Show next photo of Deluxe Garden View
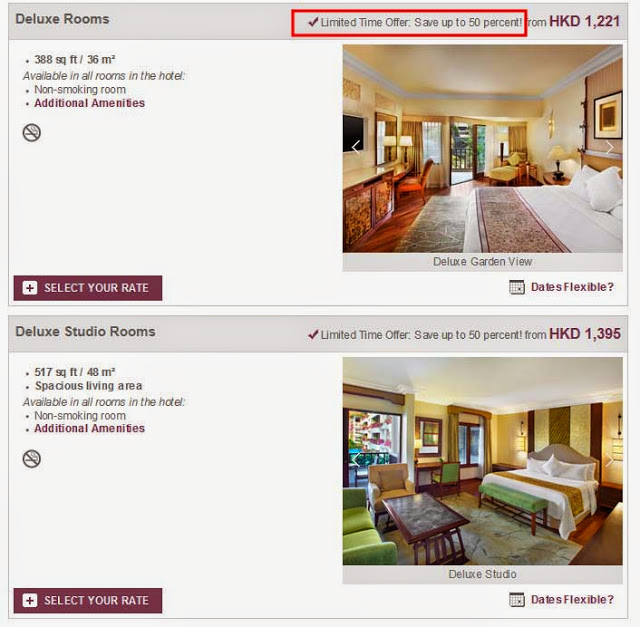This screenshot has width=640, height=627. (x=609, y=147)
